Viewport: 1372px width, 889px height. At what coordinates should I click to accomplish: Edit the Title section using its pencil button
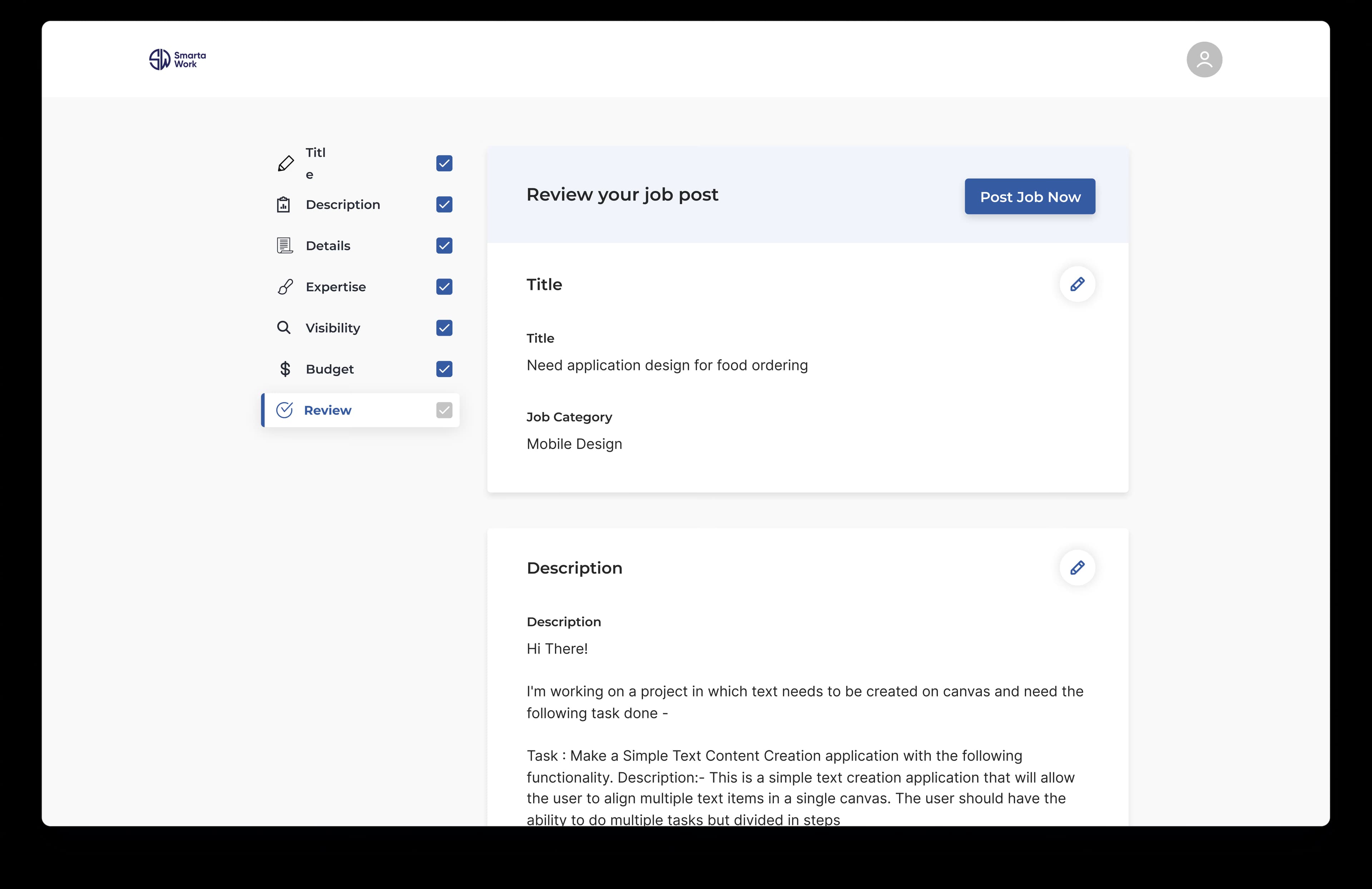[x=1077, y=284]
